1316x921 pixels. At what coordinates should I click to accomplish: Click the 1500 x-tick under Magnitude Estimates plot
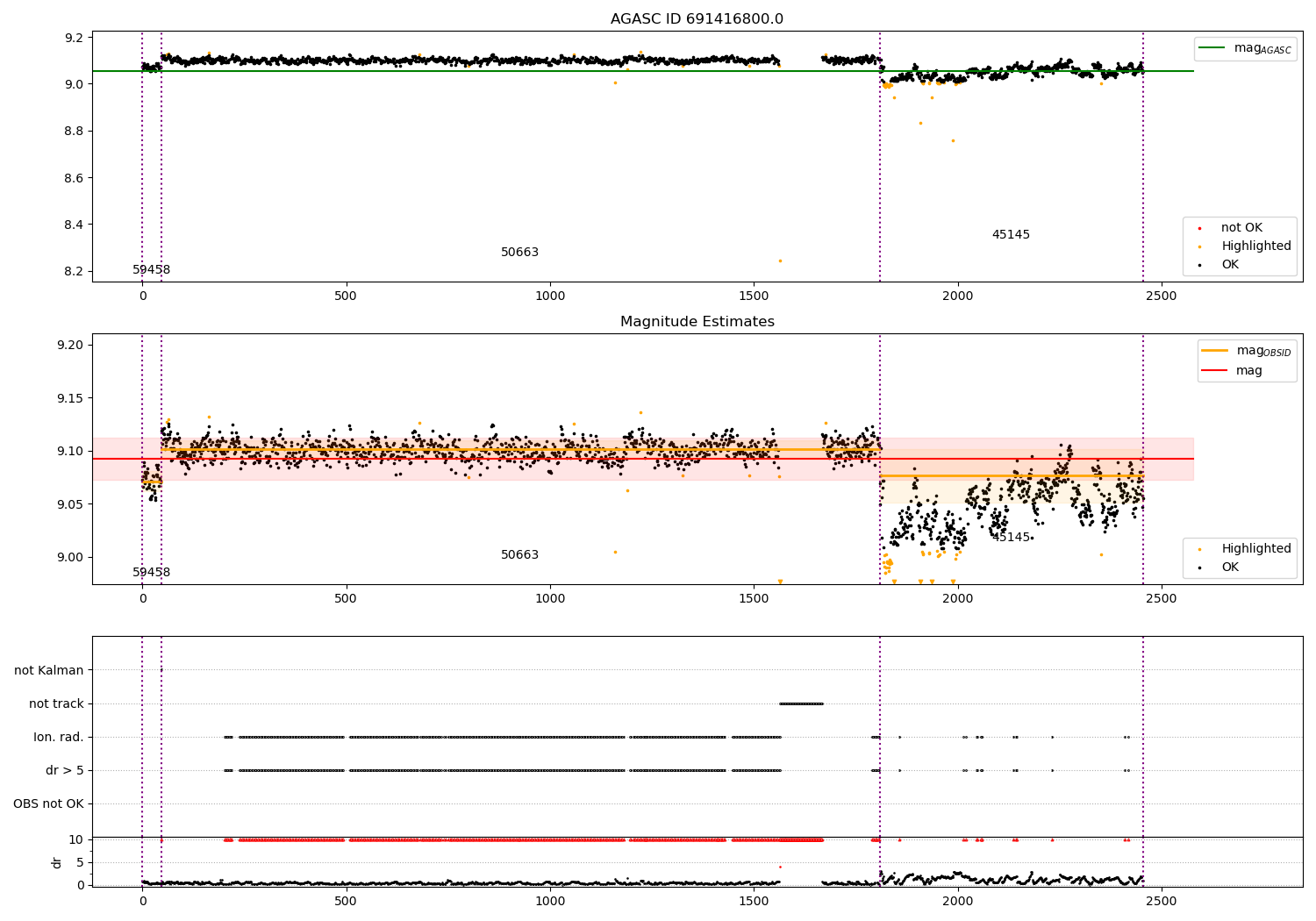point(754,598)
